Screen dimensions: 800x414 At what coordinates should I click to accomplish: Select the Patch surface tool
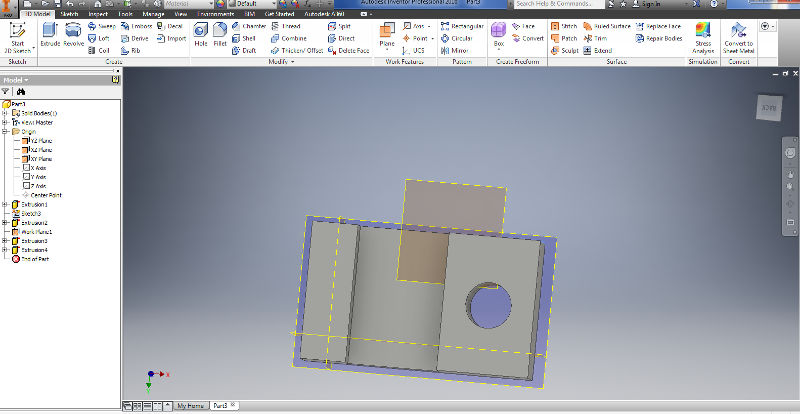pyautogui.click(x=564, y=38)
